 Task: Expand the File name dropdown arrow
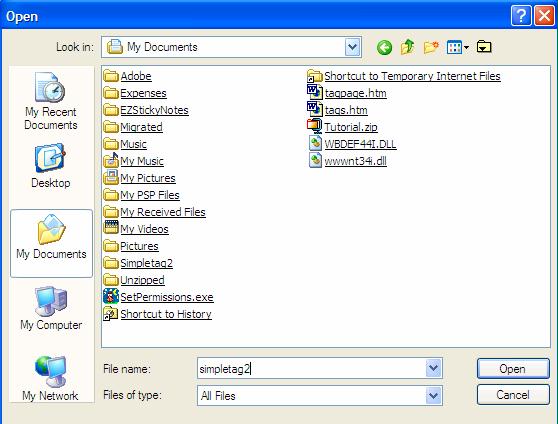click(433, 368)
